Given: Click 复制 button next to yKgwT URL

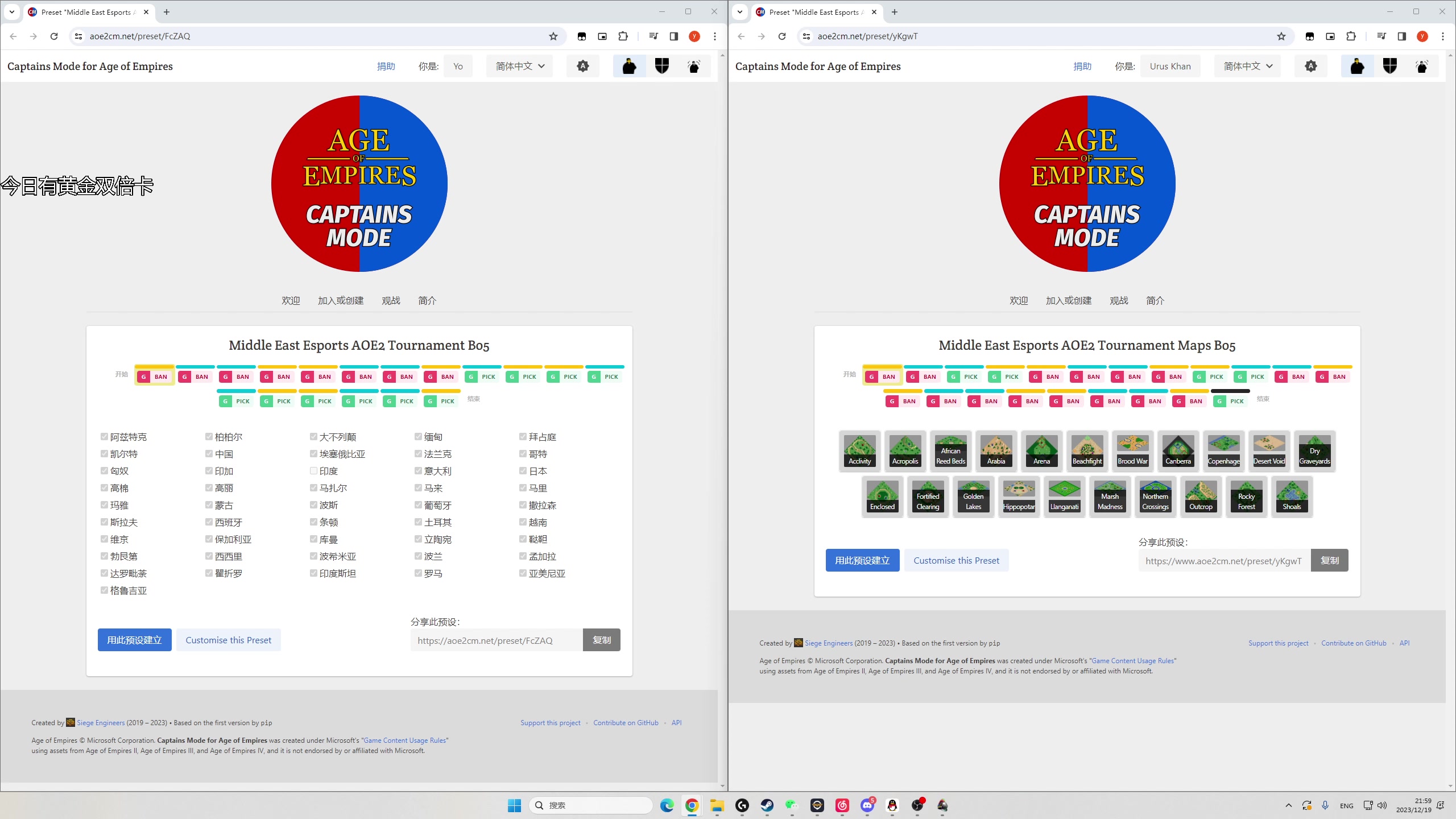Looking at the screenshot, I should 1329,560.
